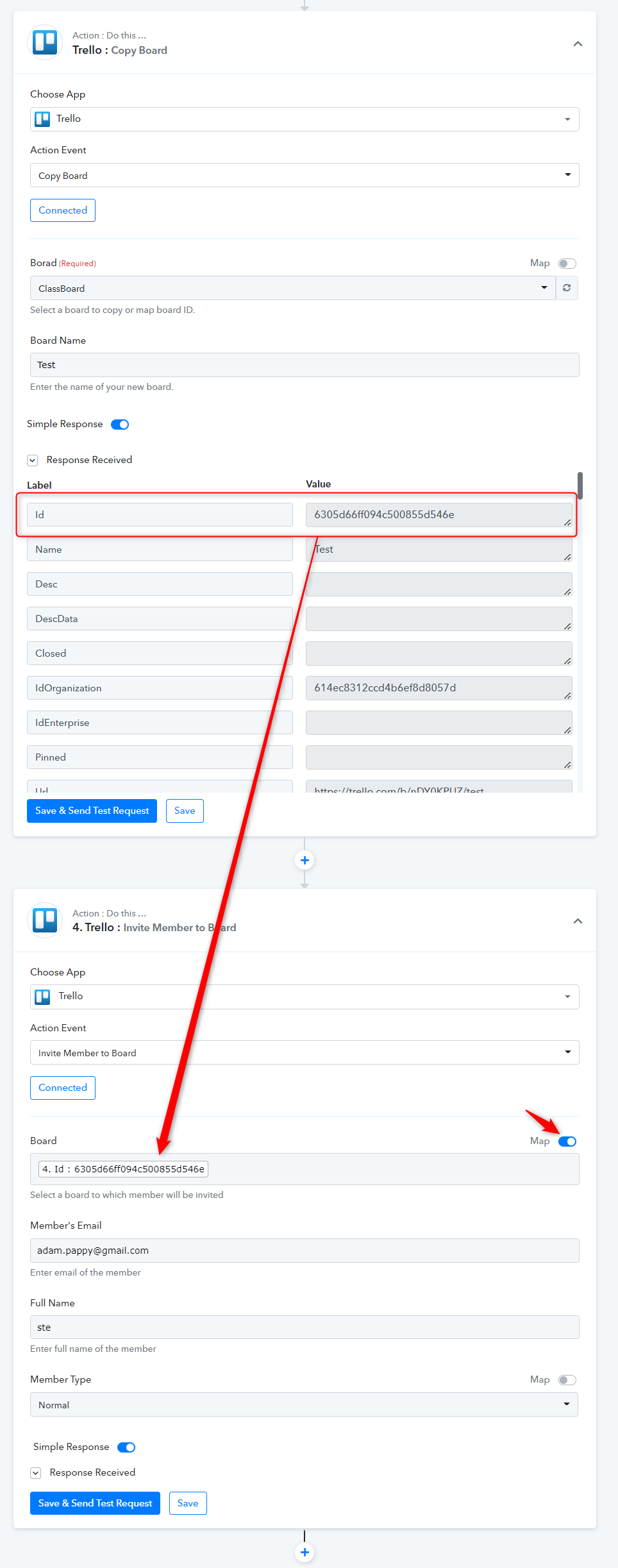Click the Trello icon inside second Choose App field
Image resolution: width=618 pixels, height=1568 pixels.
[42, 997]
